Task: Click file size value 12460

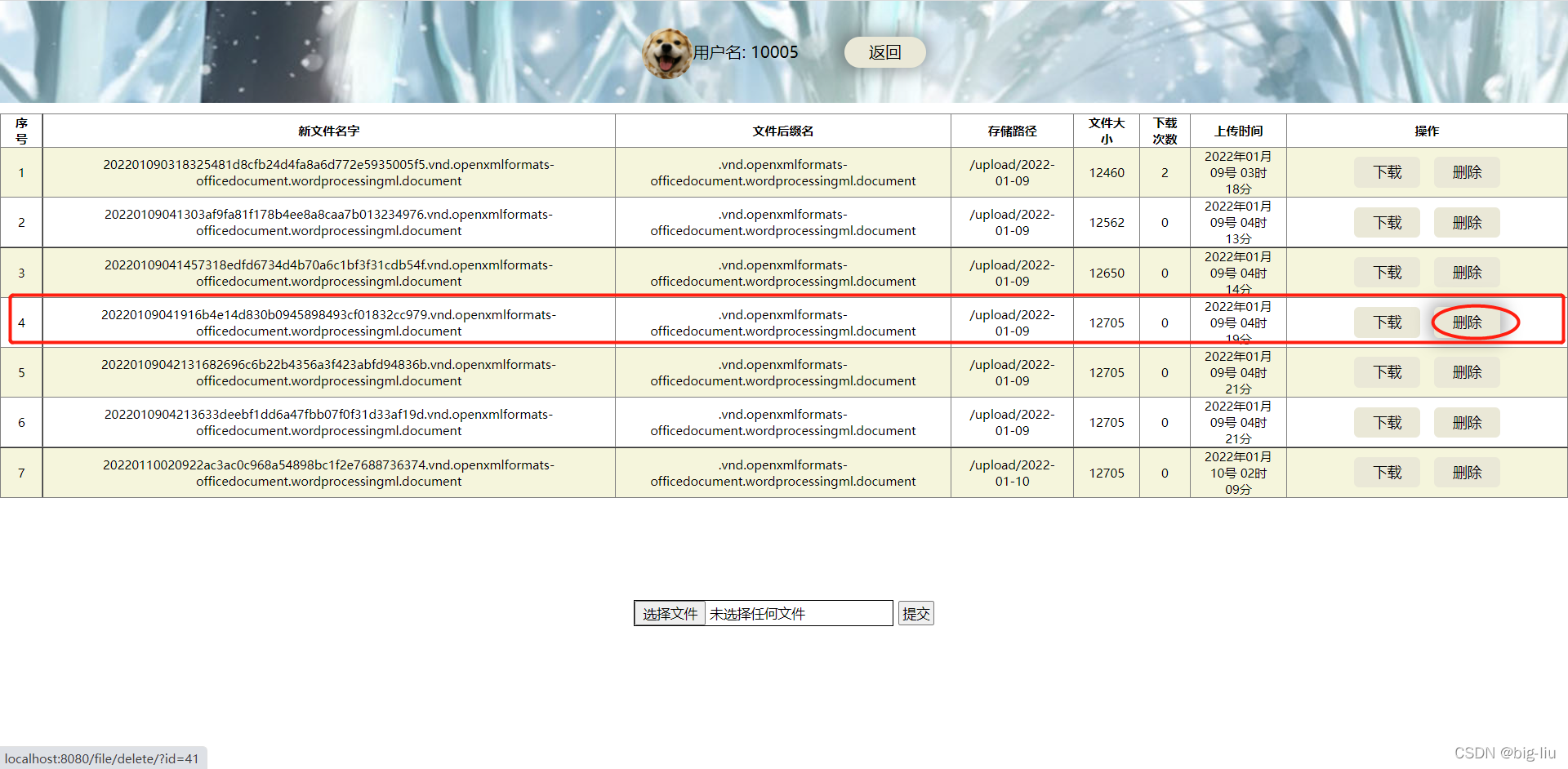Action: tap(1107, 172)
